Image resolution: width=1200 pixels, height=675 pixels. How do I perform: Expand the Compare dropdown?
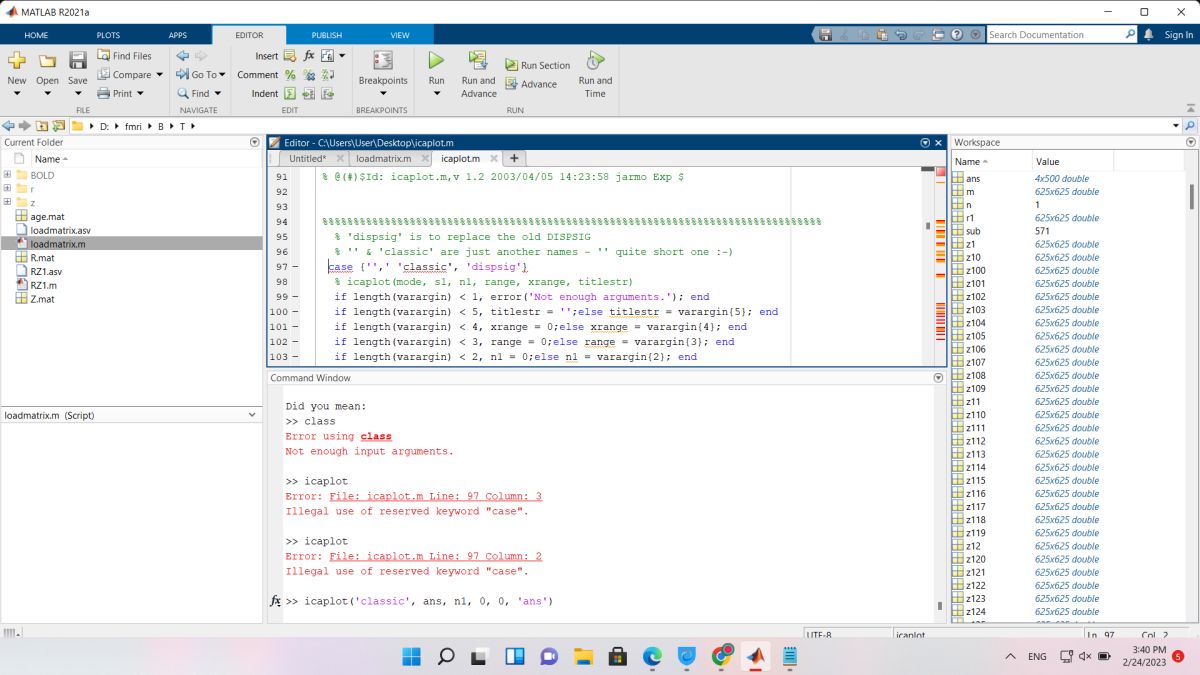[x=159, y=75]
